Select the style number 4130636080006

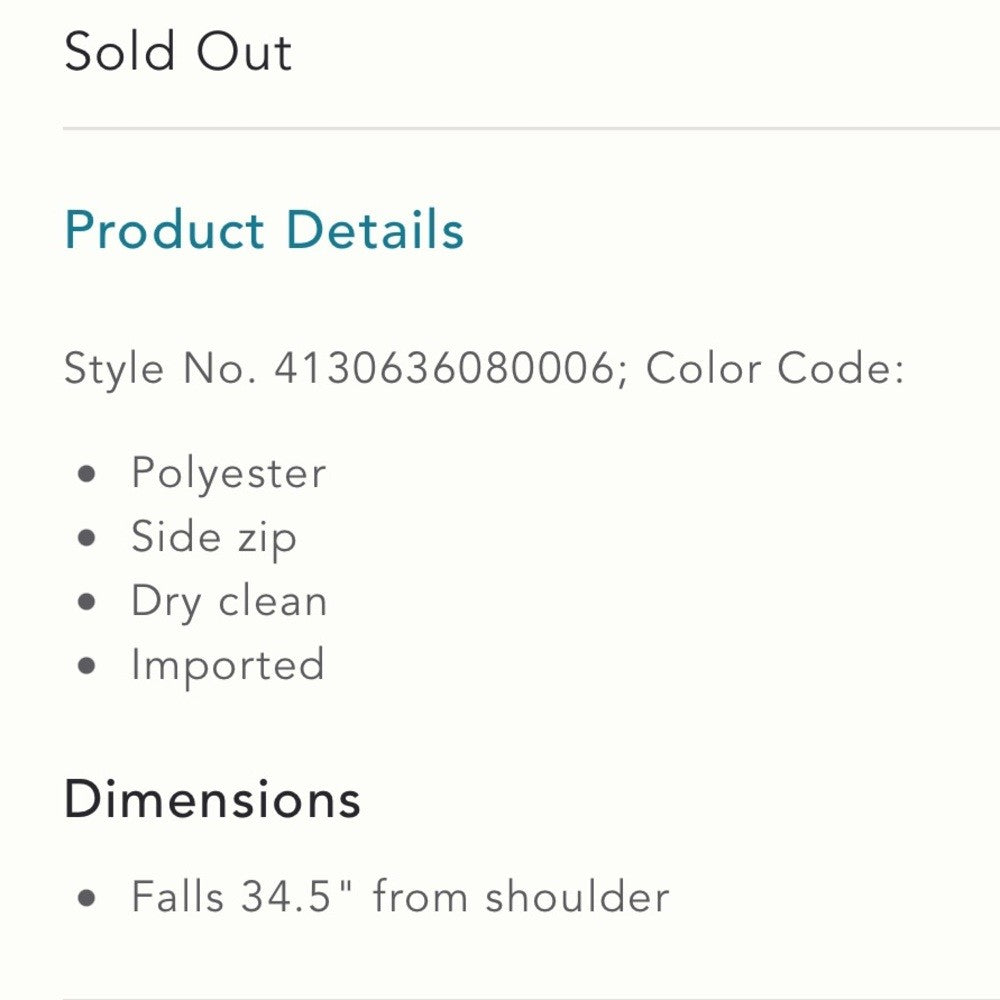coord(443,370)
